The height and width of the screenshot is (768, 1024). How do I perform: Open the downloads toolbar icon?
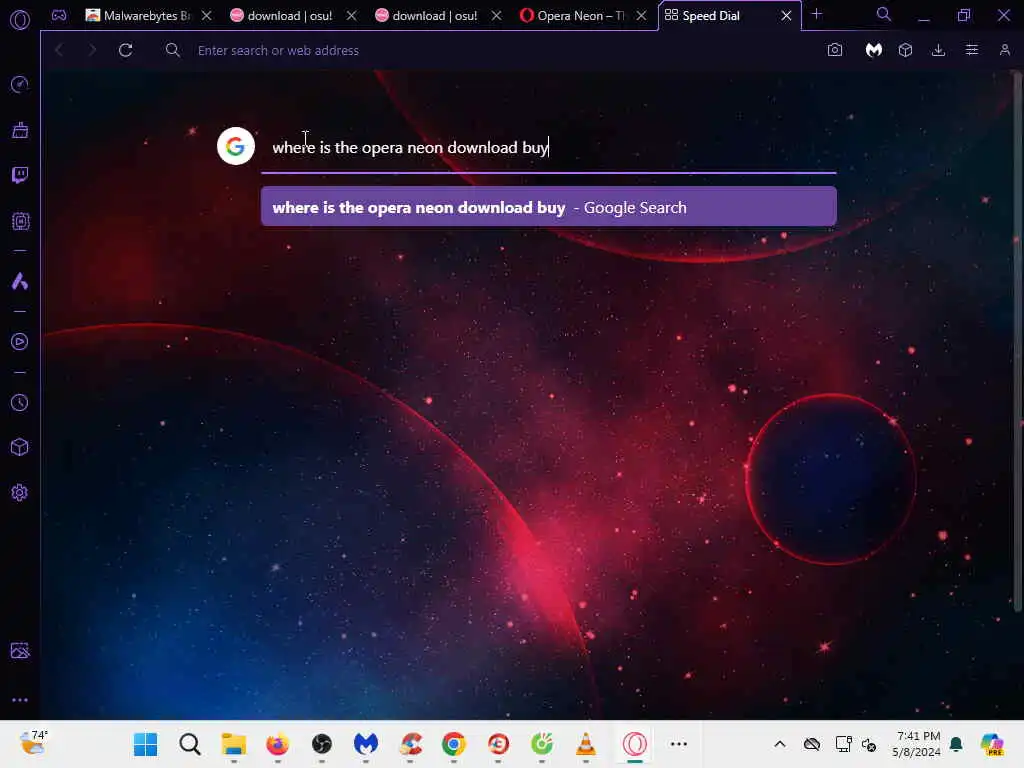tap(938, 50)
